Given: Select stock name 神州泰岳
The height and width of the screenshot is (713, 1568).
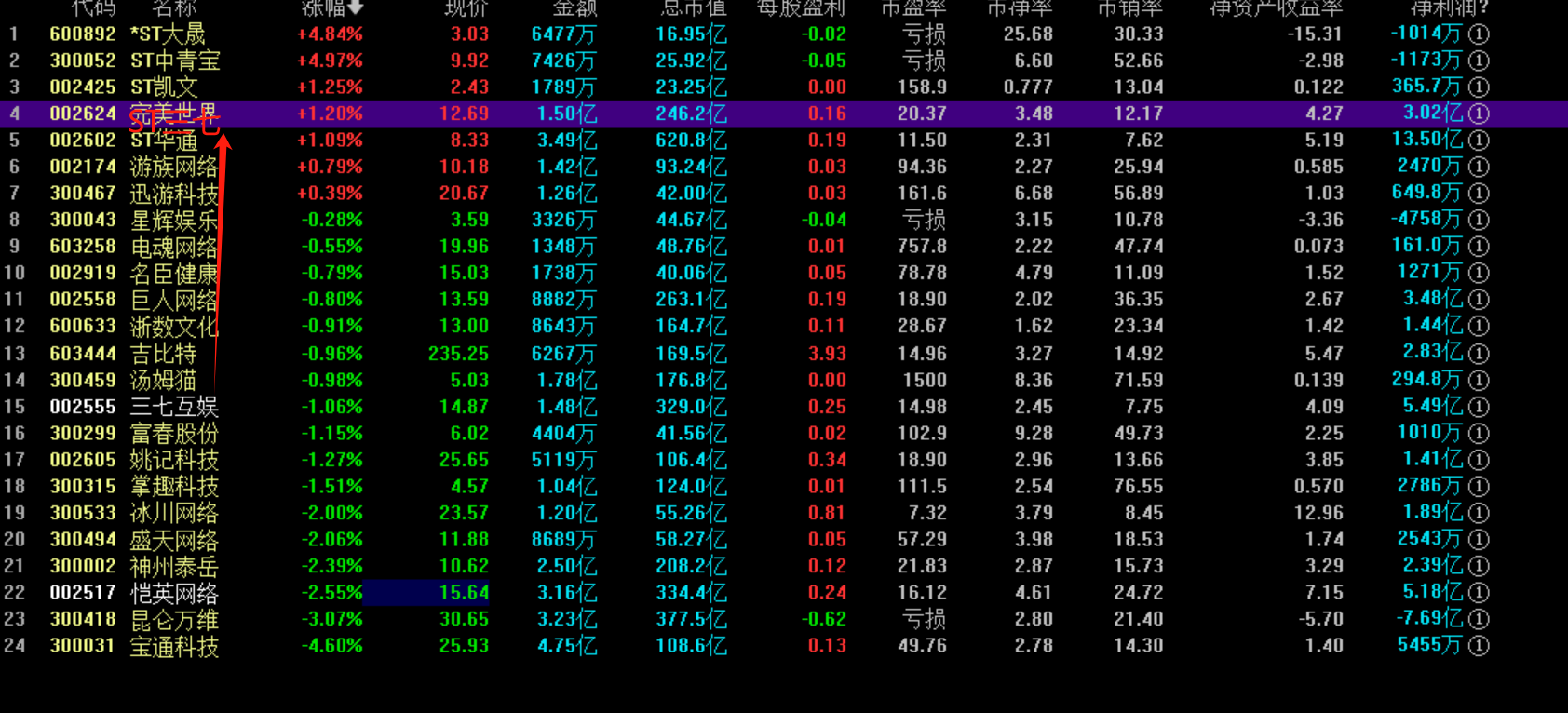Looking at the screenshot, I should pyautogui.click(x=174, y=566).
